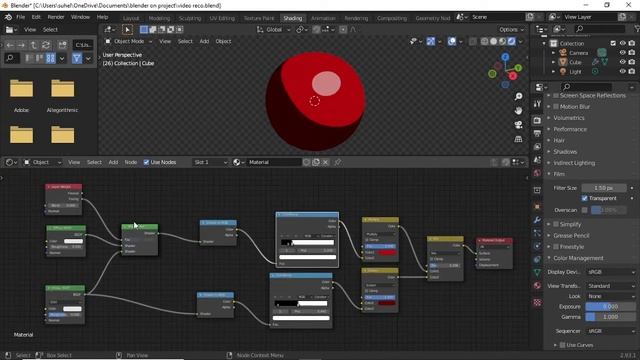Open the Object properties tab (orange square)
Image resolution: width=640 pixels, height=360 pixels.
point(537,207)
